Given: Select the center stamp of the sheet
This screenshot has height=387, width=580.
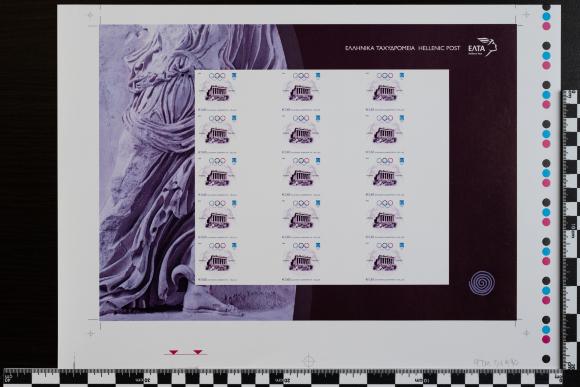Looking at the screenshot, I should pyautogui.click(x=301, y=176).
